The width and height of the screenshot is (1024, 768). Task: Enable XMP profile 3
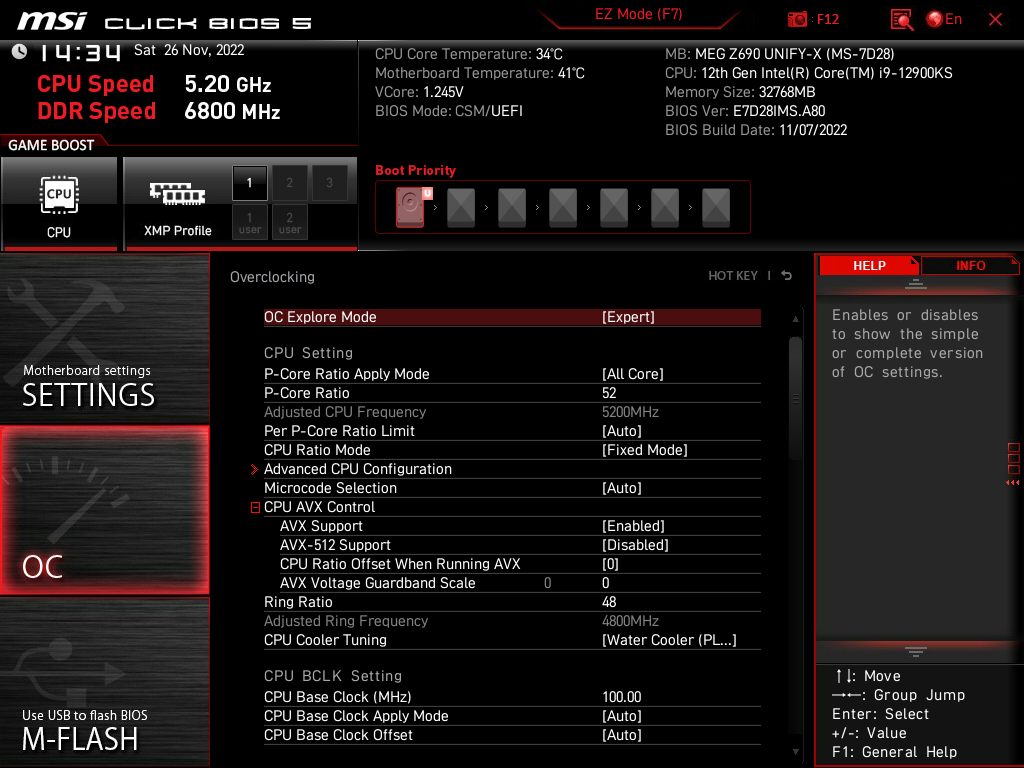tap(329, 183)
